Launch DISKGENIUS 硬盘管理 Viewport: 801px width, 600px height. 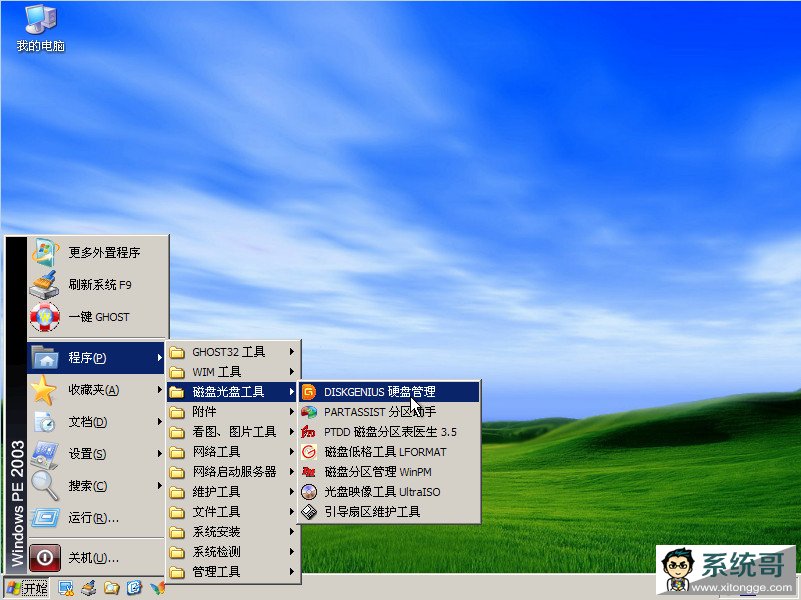click(389, 392)
